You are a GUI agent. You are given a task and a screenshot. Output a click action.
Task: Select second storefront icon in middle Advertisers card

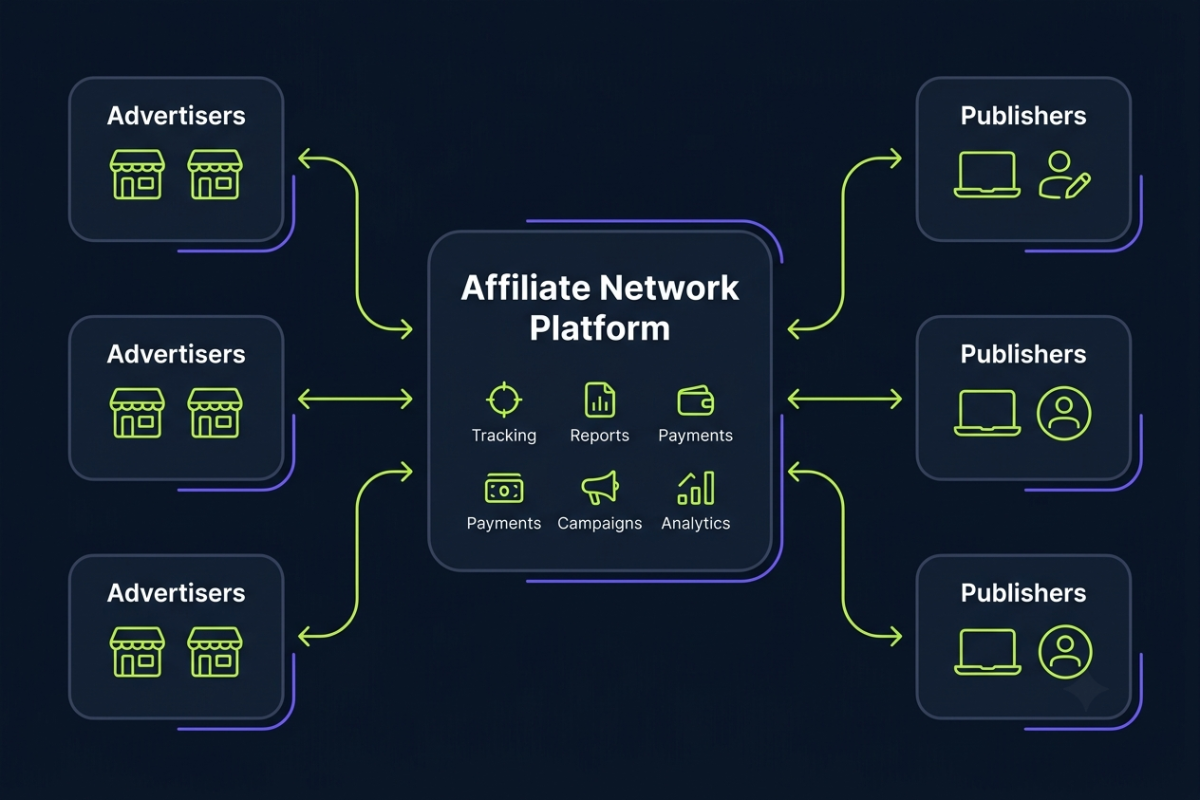(x=215, y=413)
